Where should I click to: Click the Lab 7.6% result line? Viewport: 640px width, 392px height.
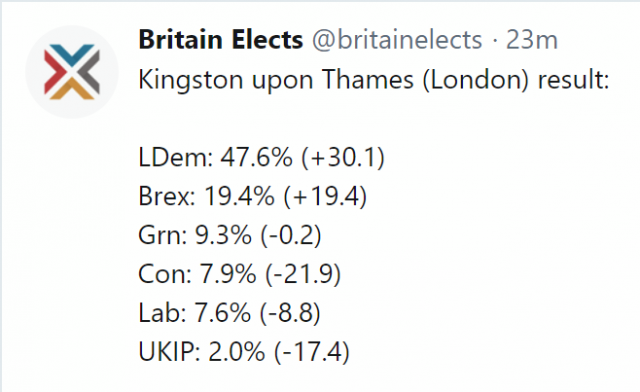tap(229, 313)
